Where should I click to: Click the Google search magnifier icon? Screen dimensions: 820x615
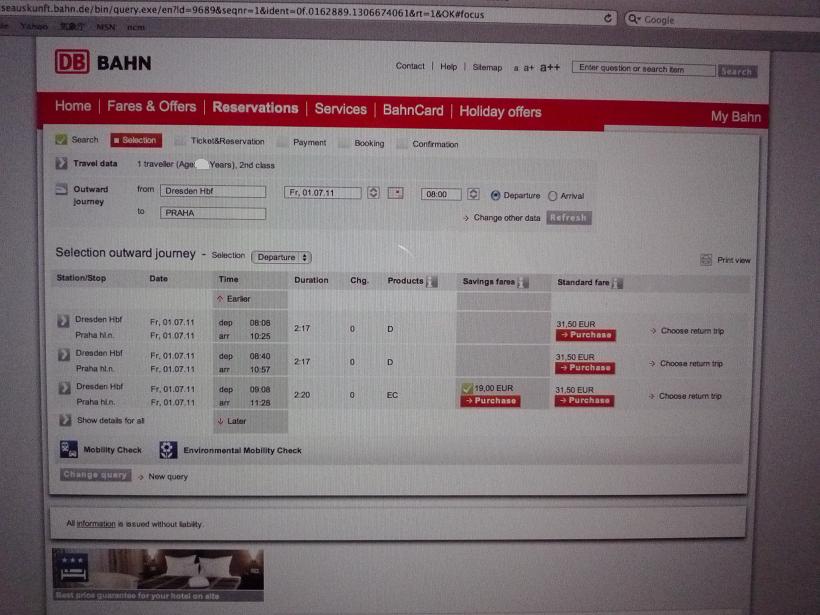pos(633,19)
